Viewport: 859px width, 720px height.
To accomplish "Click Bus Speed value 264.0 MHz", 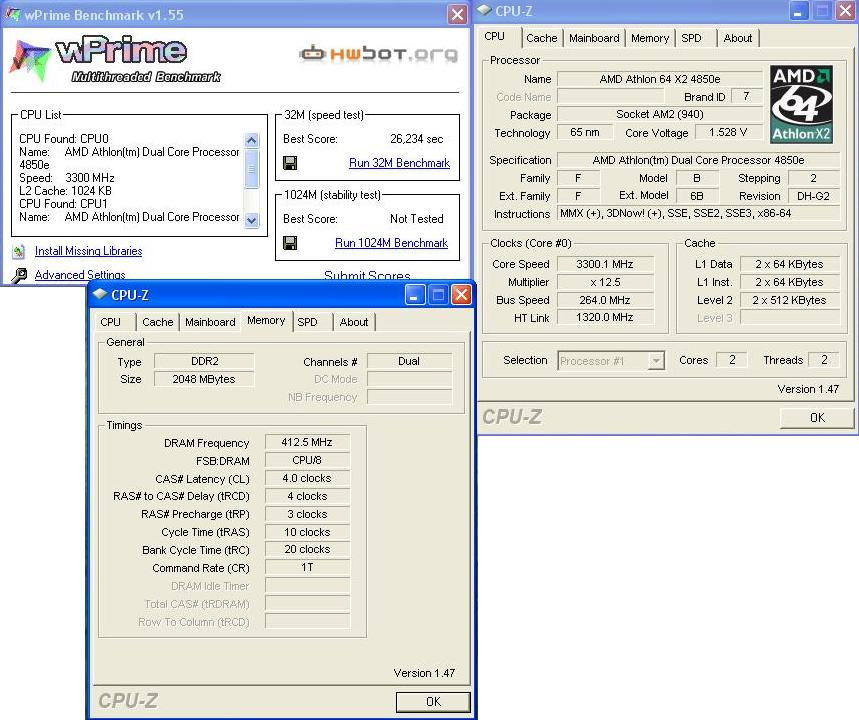I will click(x=605, y=300).
